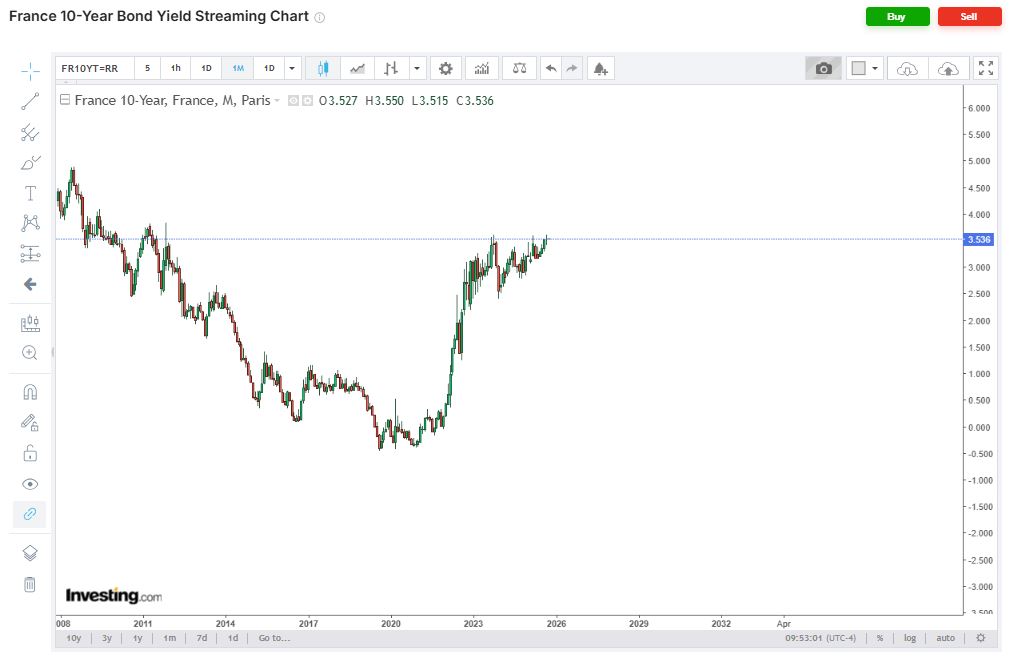Click the 1y time range
Viewport: 1014px width, 659px height.
(x=138, y=638)
